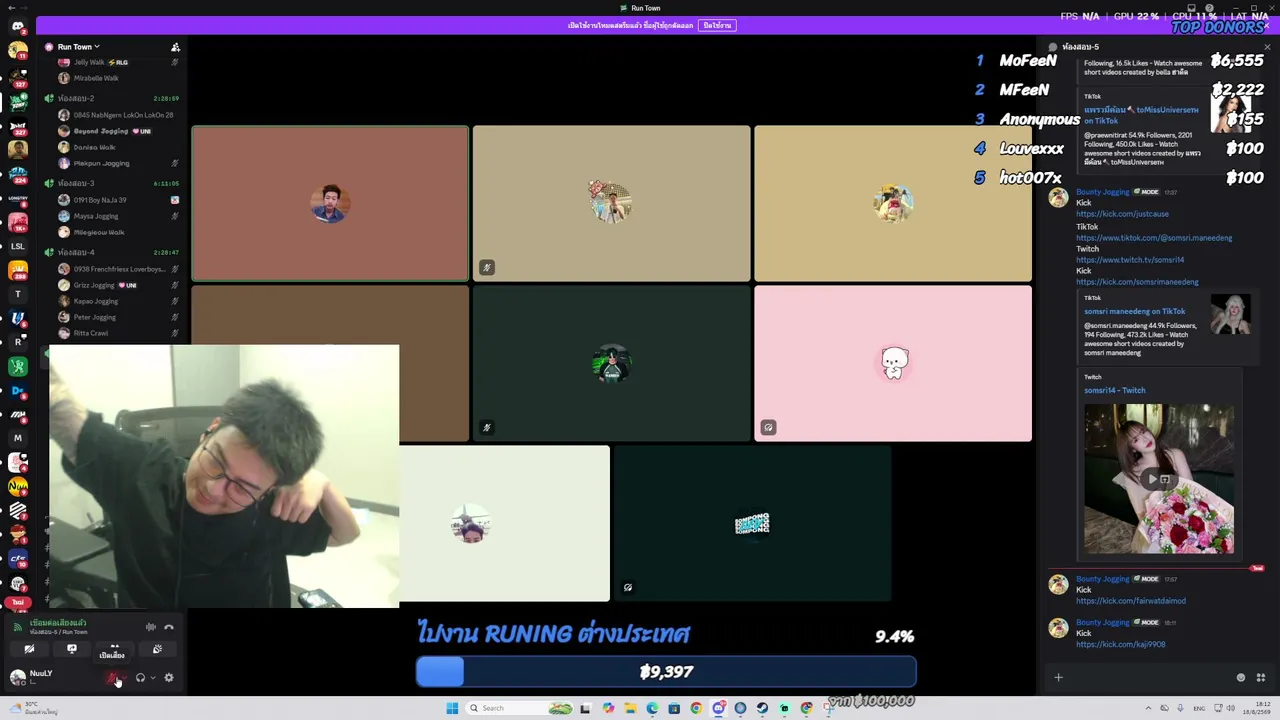The height and width of the screenshot is (720, 1280).
Task: Open the soundboard button in voice panel
Action: tap(157, 649)
